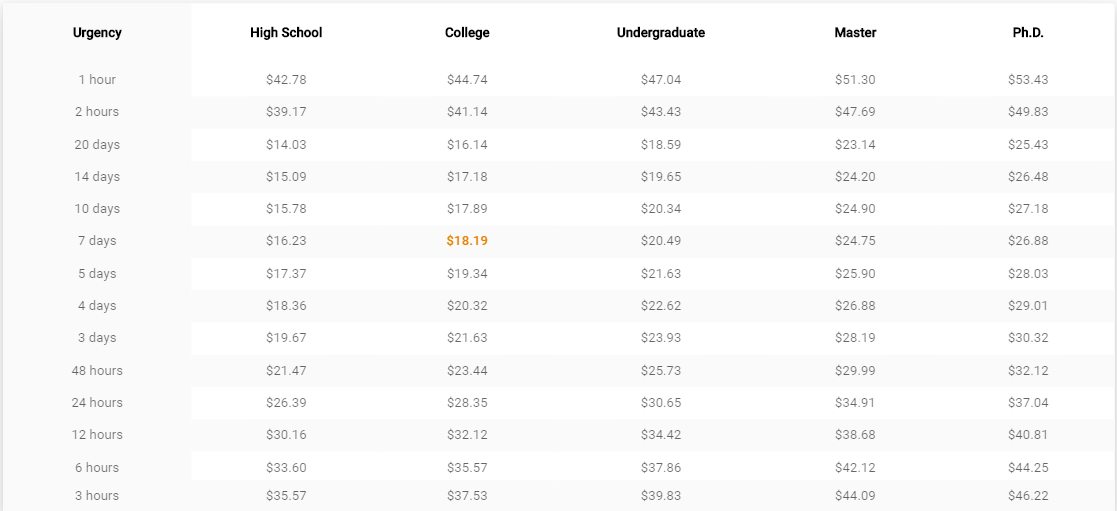The height and width of the screenshot is (511, 1117).
Task: Choose the $42.12 Master 6 hours price
Action: [856, 468]
